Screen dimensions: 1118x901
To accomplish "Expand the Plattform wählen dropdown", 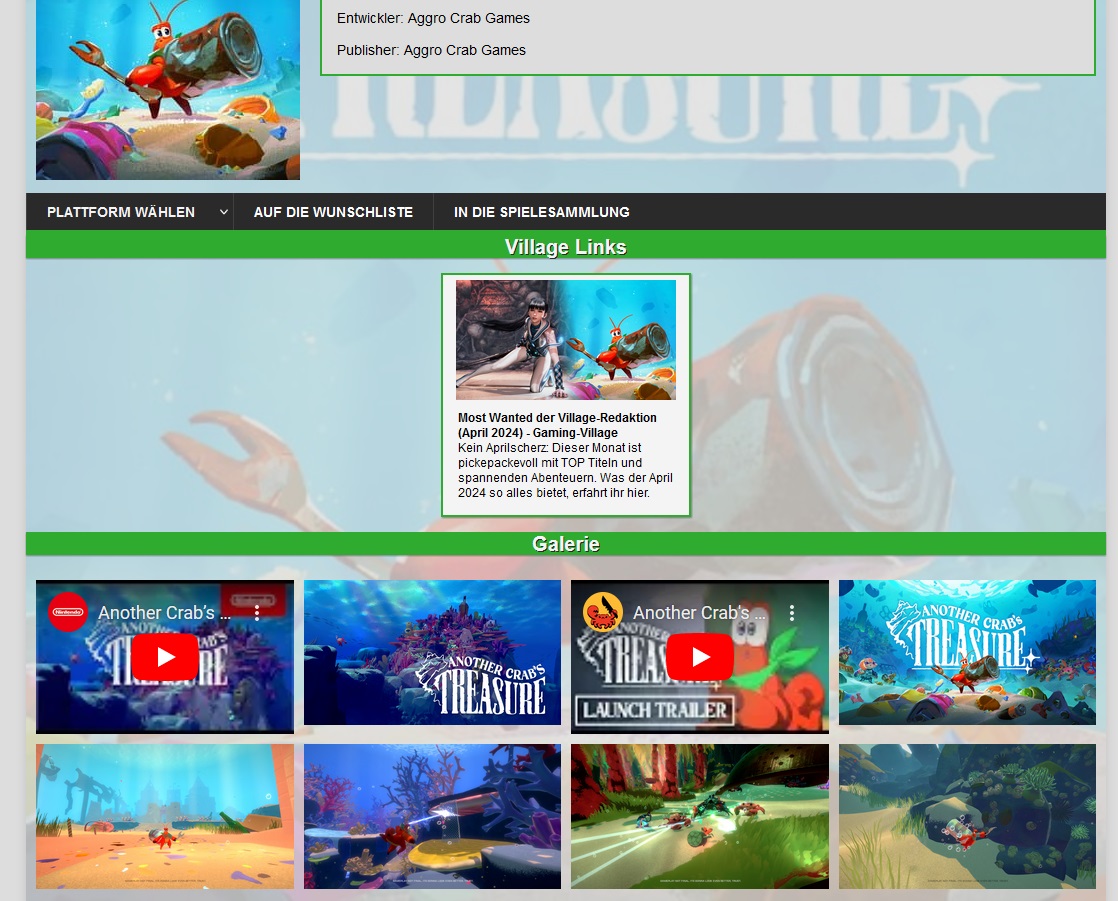I will 121,212.
